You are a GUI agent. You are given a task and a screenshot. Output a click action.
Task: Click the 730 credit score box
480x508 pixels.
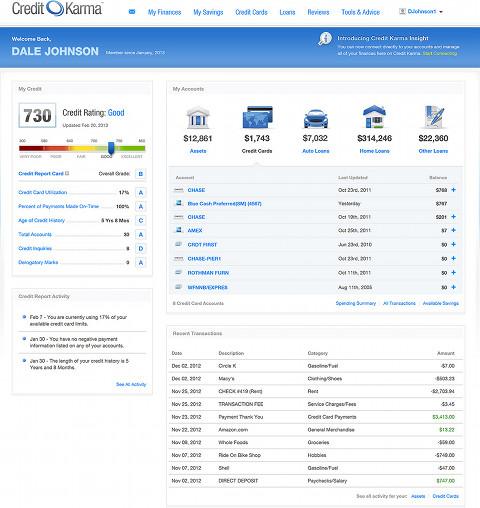pyautogui.click(x=37, y=116)
